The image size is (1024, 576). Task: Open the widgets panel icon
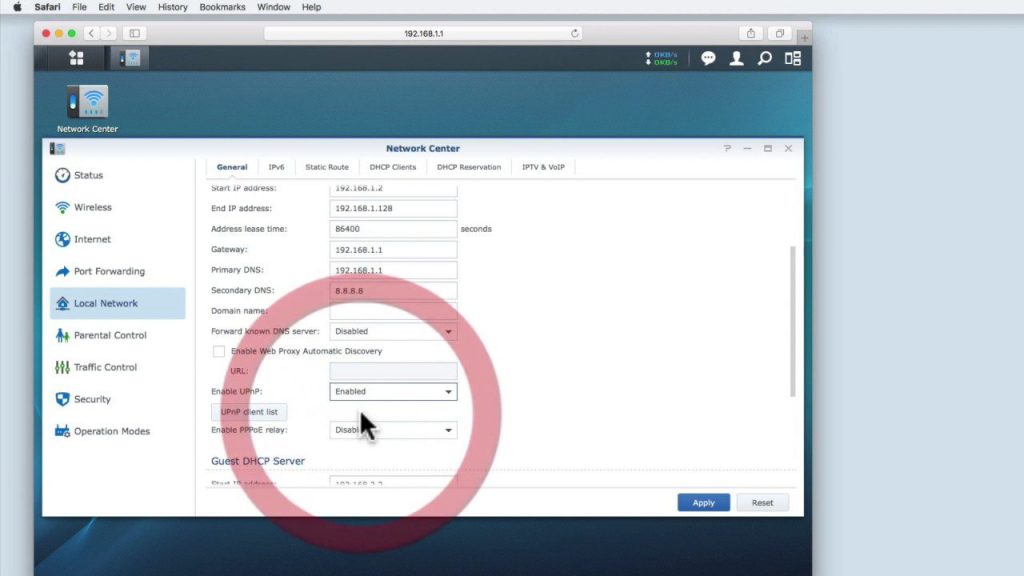click(793, 59)
